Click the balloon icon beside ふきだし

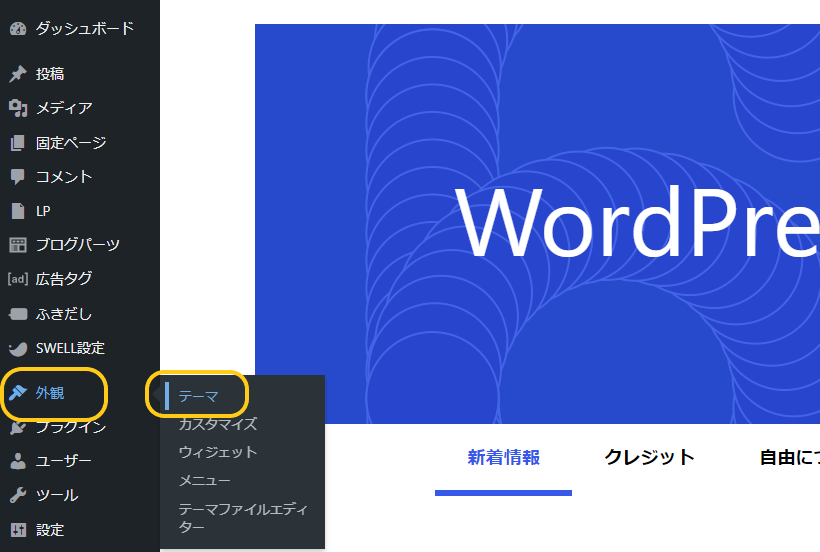coord(18,314)
